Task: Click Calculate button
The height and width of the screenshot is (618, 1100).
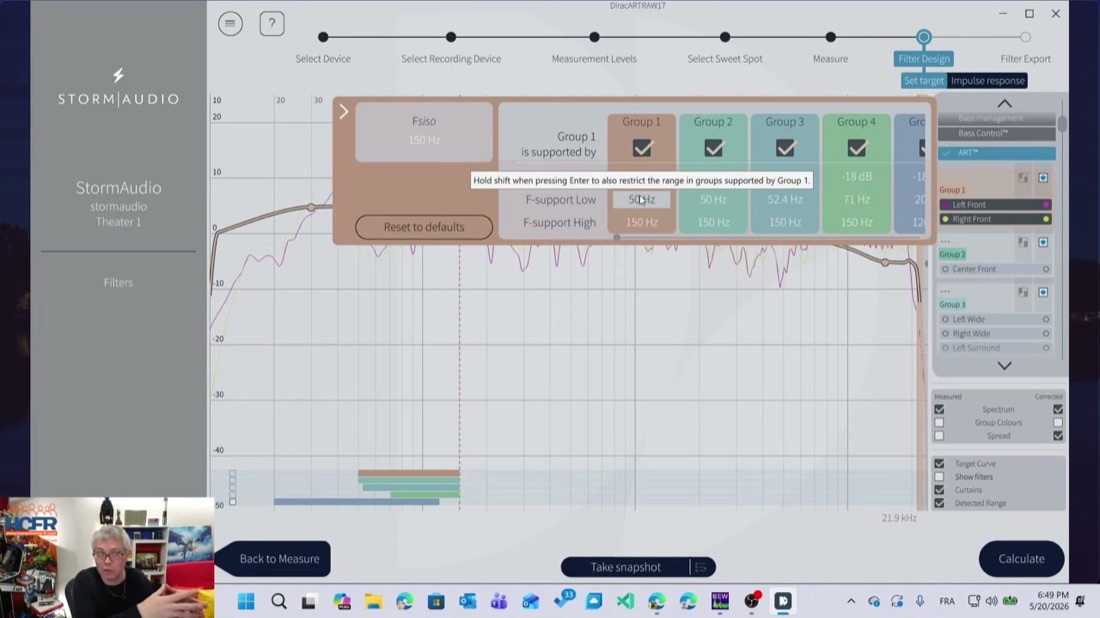Action: tap(1021, 558)
